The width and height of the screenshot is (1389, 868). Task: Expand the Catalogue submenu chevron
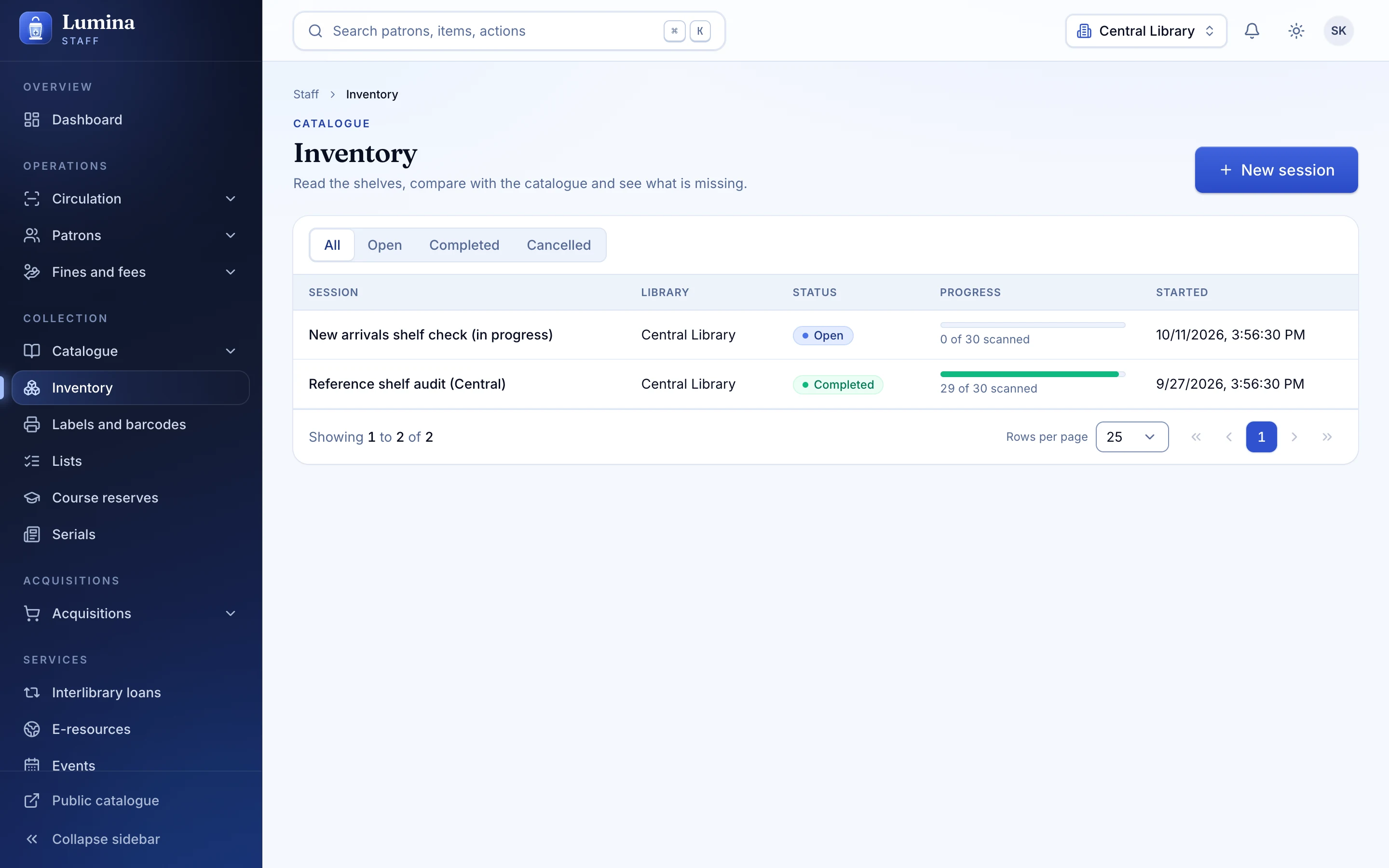tap(231, 351)
